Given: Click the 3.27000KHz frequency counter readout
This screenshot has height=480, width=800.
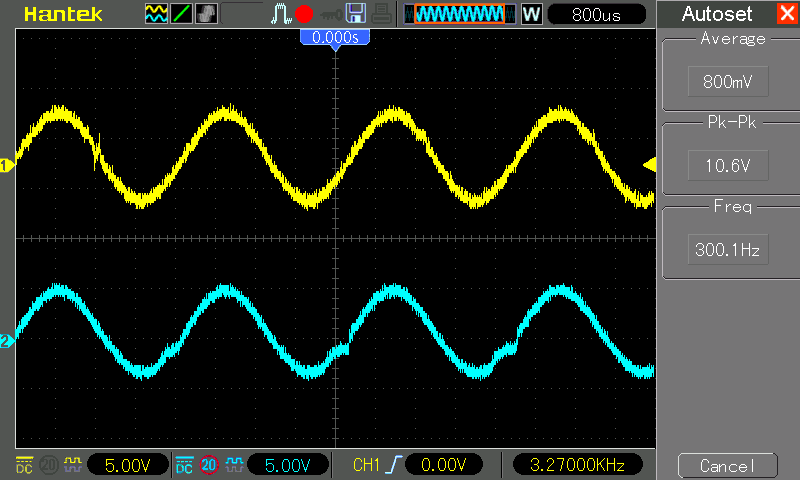Looking at the screenshot, I should pyautogui.click(x=577, y=465).
